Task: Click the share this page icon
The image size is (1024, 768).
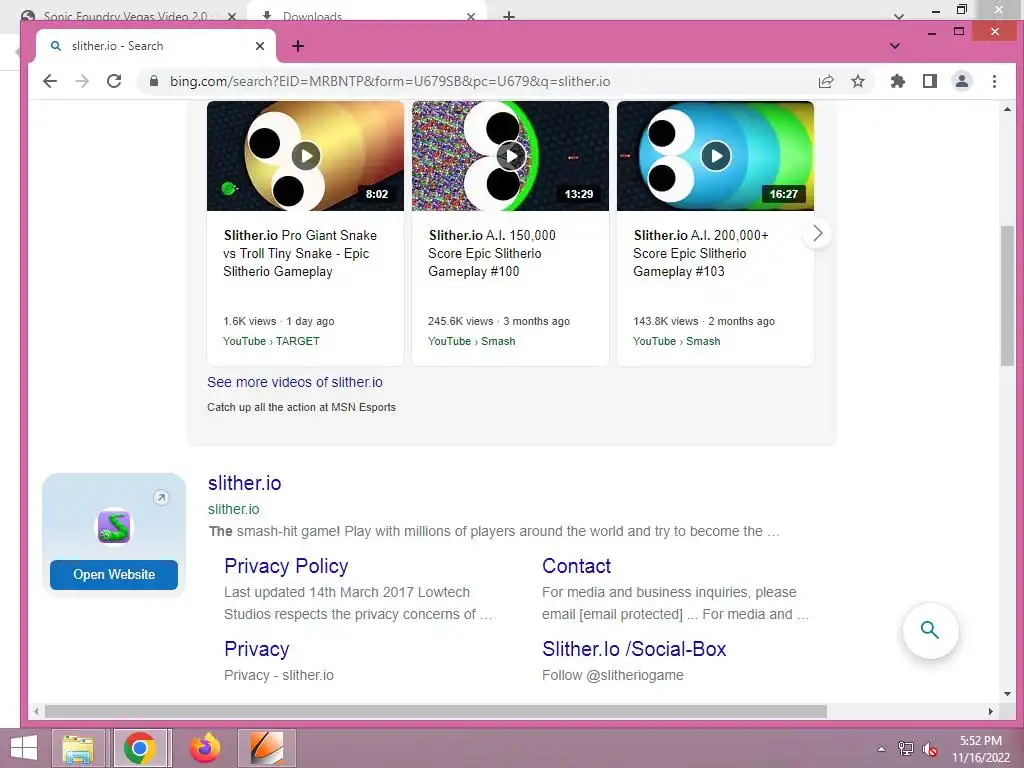Action: tap(826, 81)
